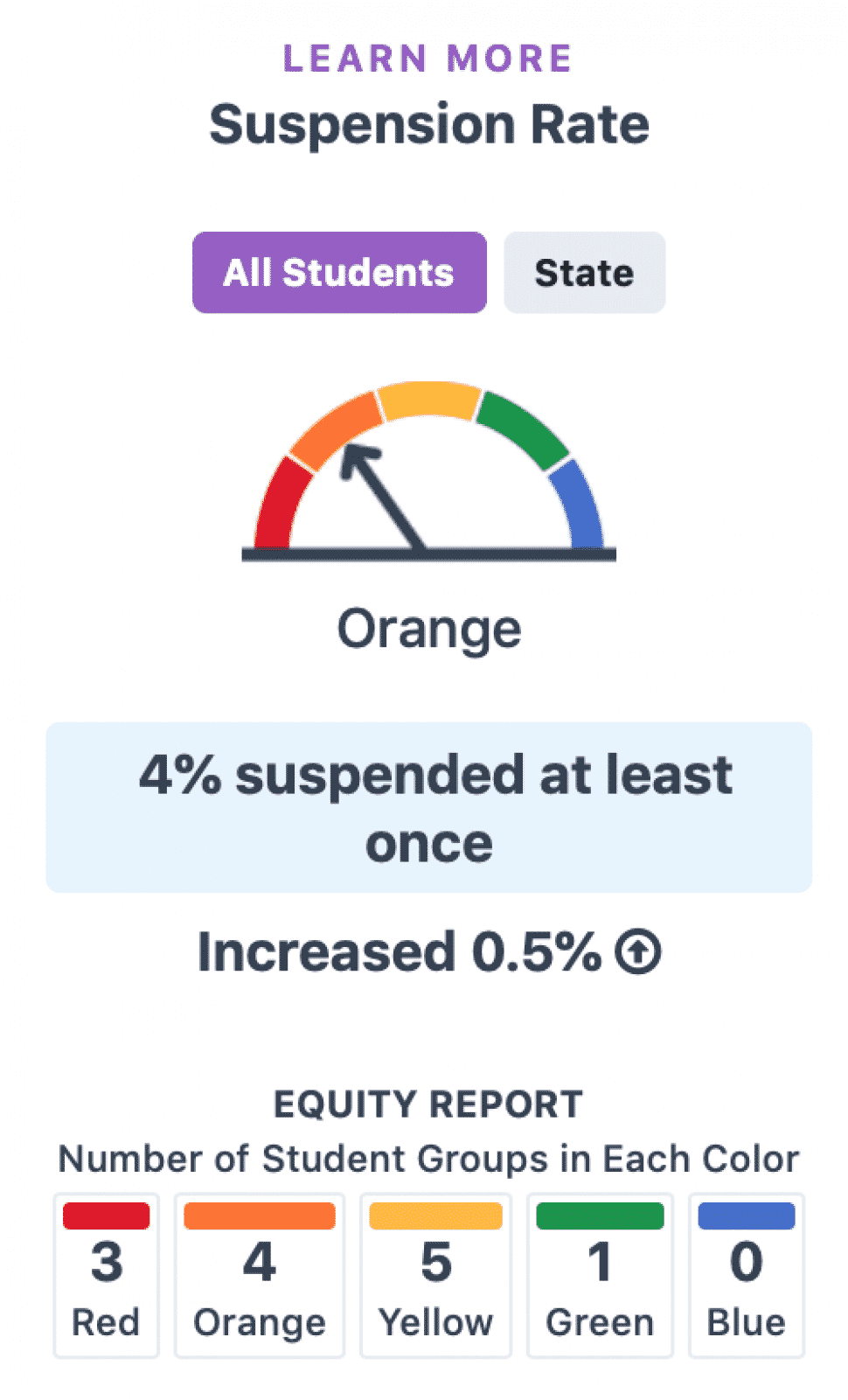
Task: Click the Increased 0.5% text
Action: coord(400,951)
